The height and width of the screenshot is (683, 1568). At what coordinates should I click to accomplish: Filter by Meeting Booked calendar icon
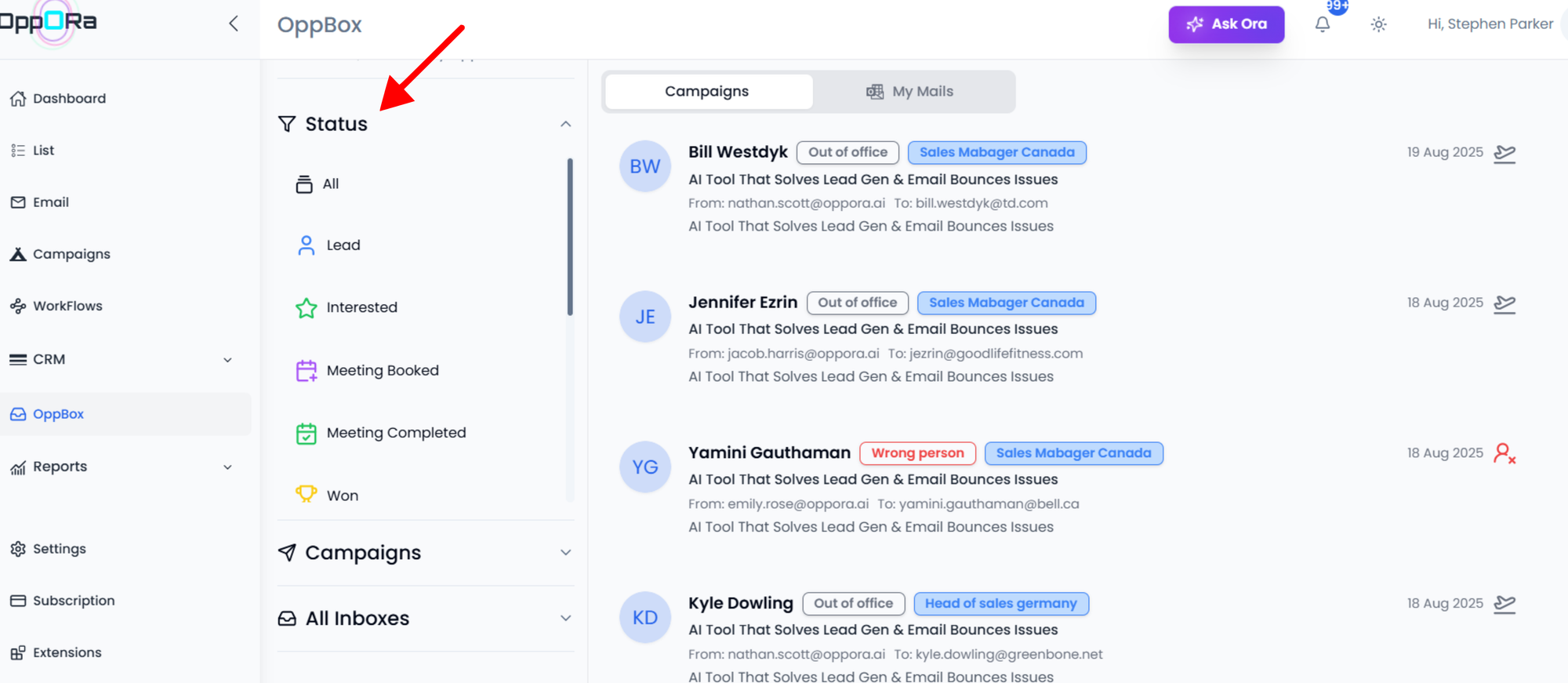[306, 370]
